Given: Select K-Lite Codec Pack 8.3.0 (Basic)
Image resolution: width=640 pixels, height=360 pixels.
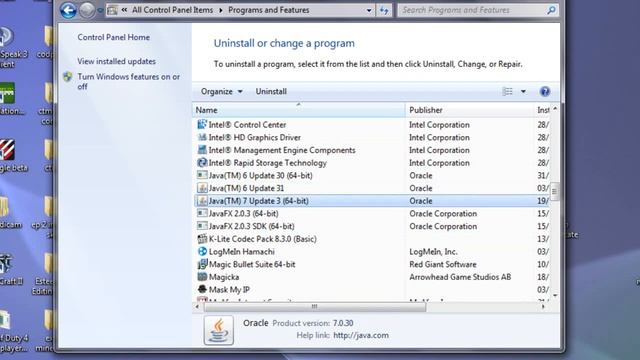Looking at the screenshot, I should coord(262,239).
